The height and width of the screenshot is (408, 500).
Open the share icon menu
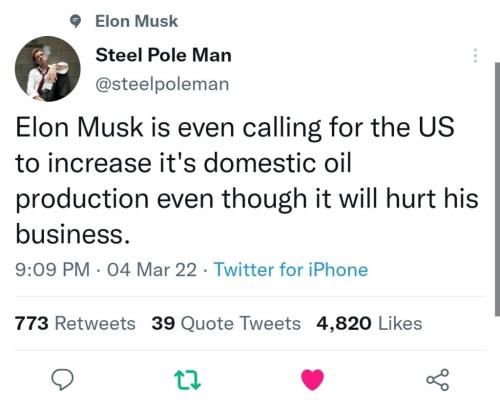point(438,380)
